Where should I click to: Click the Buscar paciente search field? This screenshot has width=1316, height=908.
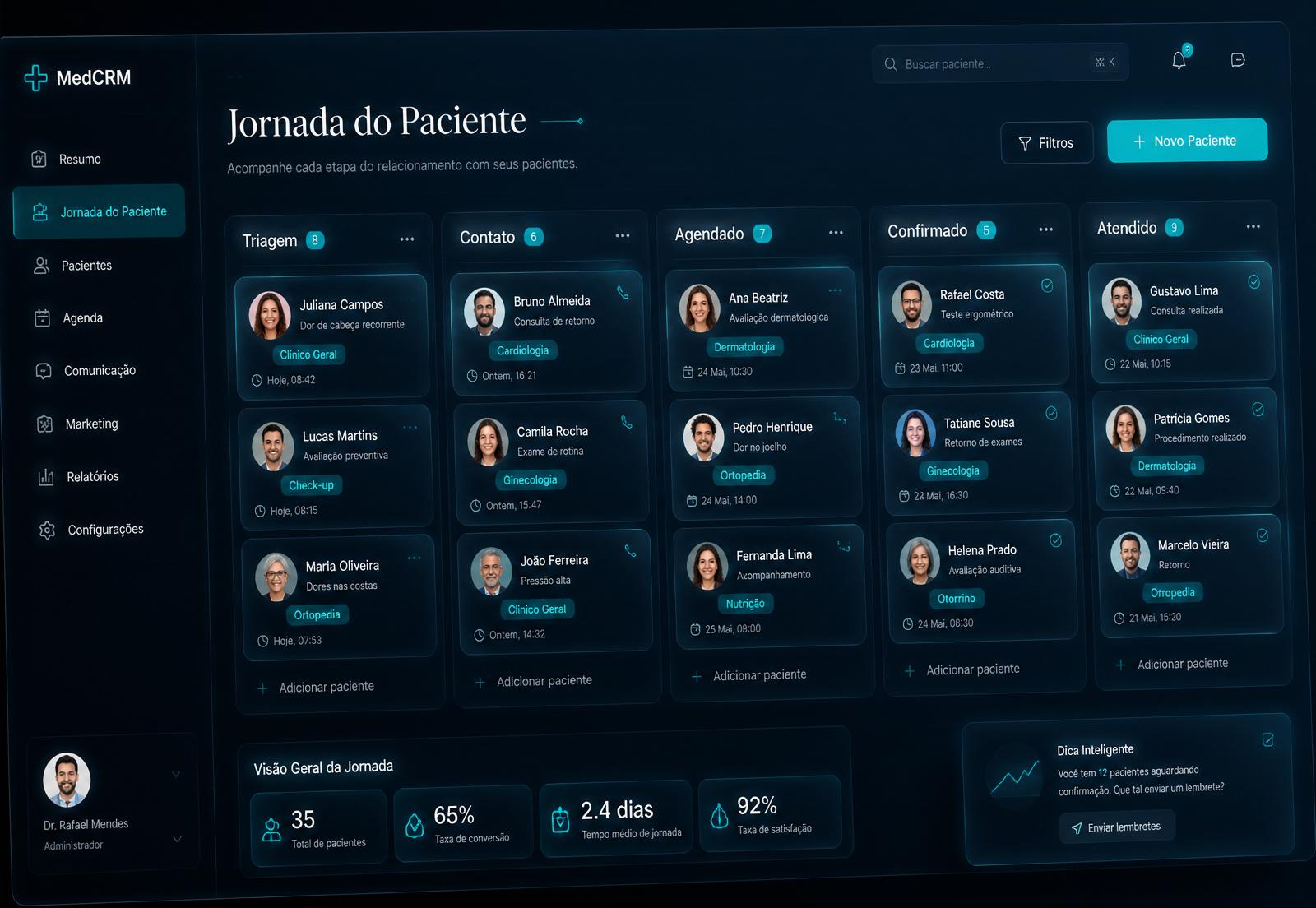tap(1000, 63)
